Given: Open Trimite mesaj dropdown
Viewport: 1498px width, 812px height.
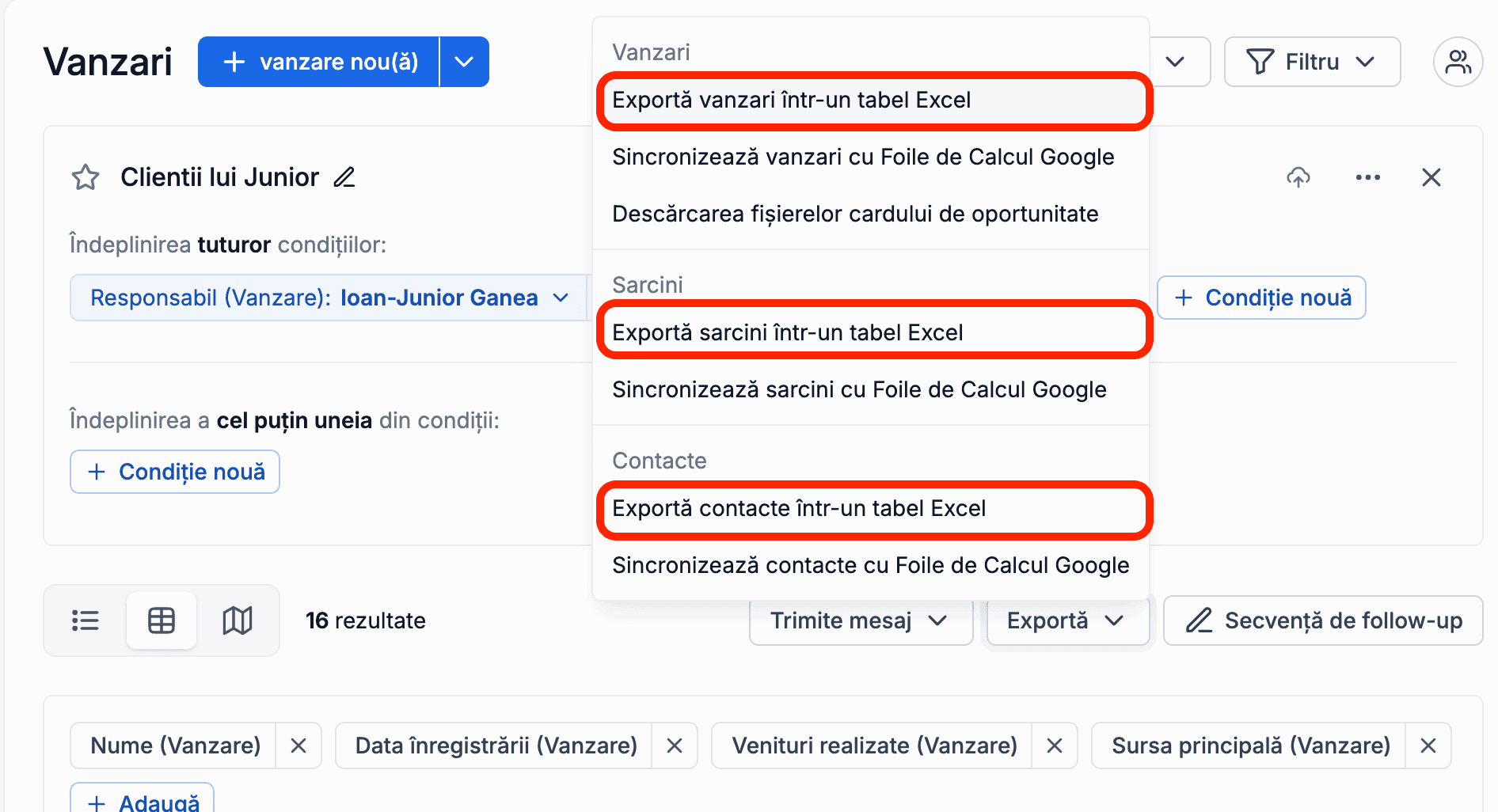Looking at the screenshot, I should pos(861,620).
